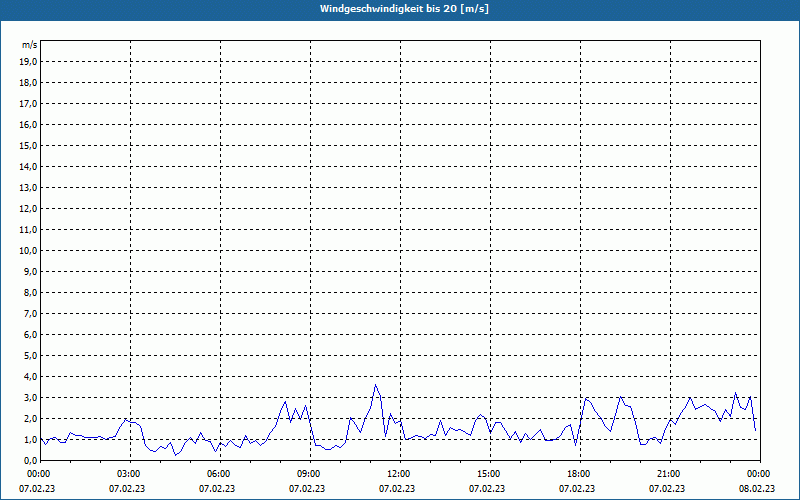Click the 07.02.23 date under 12:00

pyautogui.click(x=397, y=488)
